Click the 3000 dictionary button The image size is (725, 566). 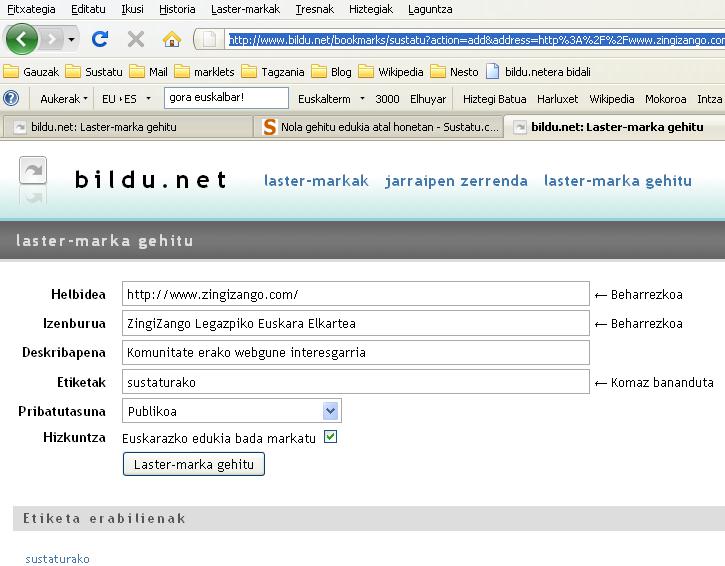point(387,98)
